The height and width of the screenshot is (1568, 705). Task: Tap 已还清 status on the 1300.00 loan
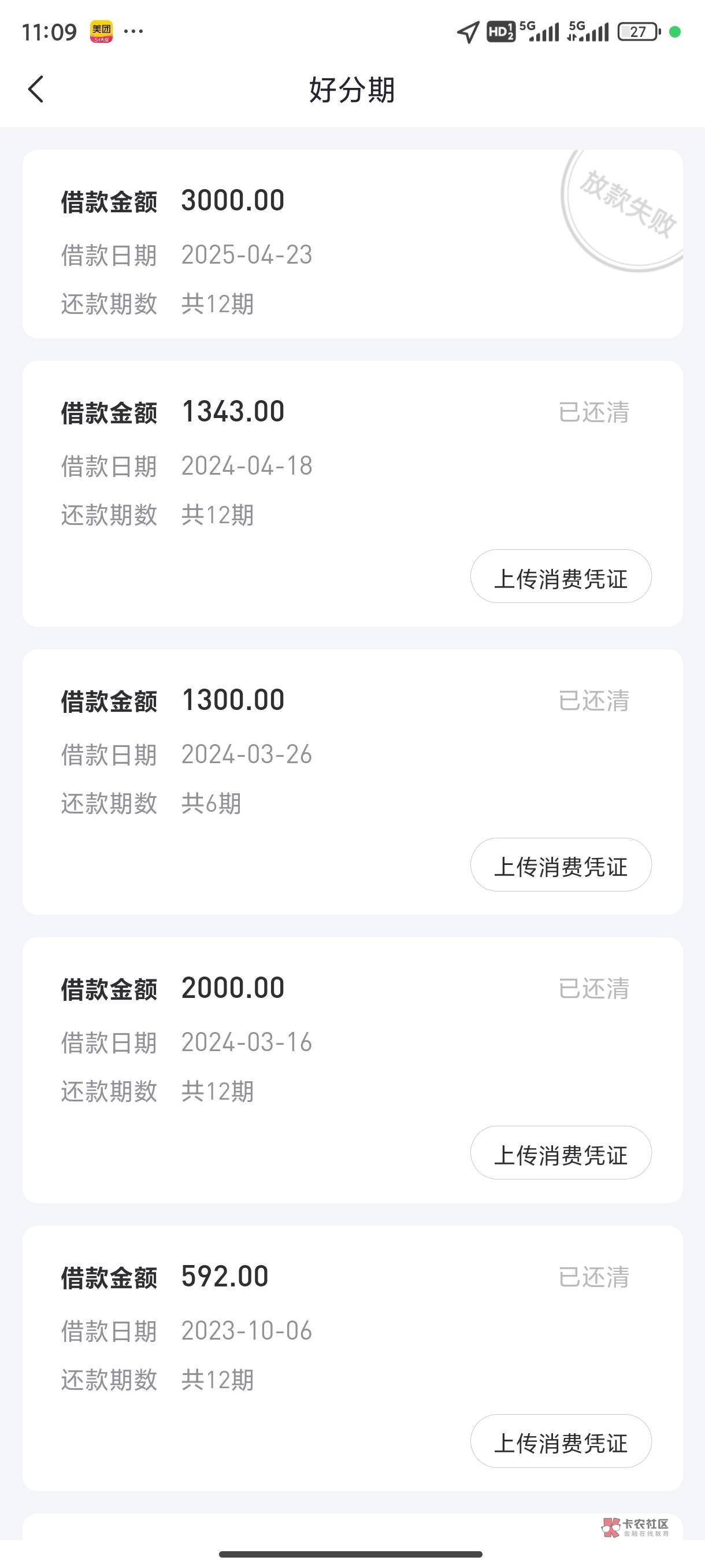593,701
